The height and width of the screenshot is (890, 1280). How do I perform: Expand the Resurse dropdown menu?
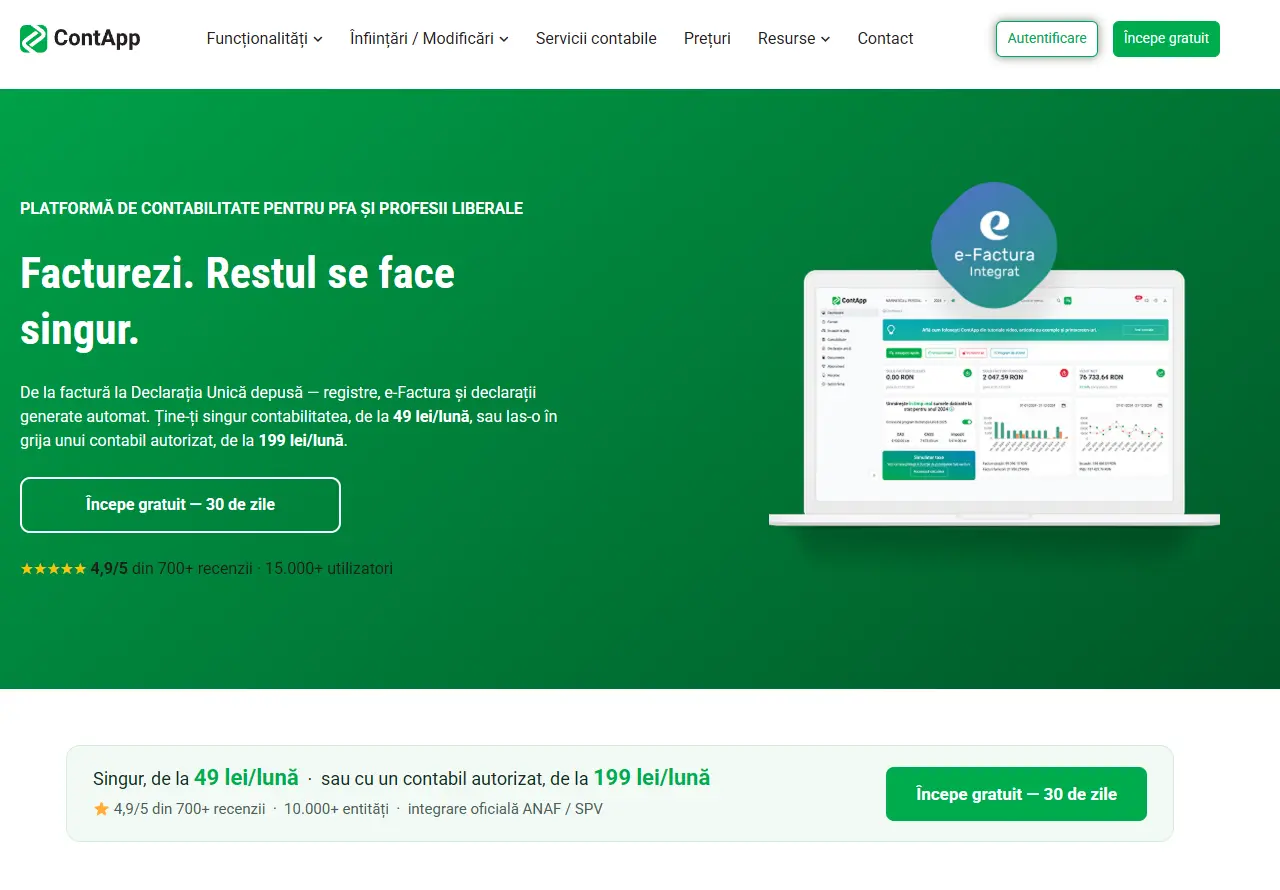tap(794, 39)
